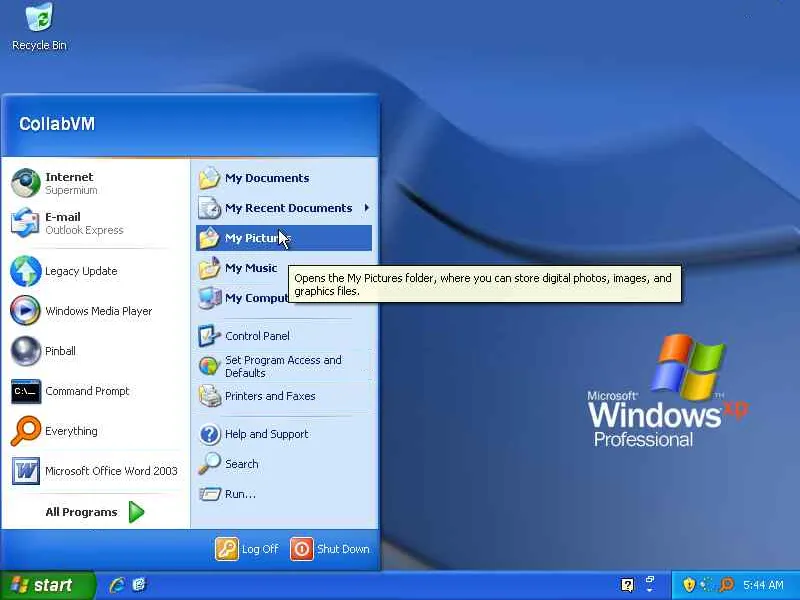Open highlighted My Pictures folder
800x600 pixels.
[x=284, y=238]
